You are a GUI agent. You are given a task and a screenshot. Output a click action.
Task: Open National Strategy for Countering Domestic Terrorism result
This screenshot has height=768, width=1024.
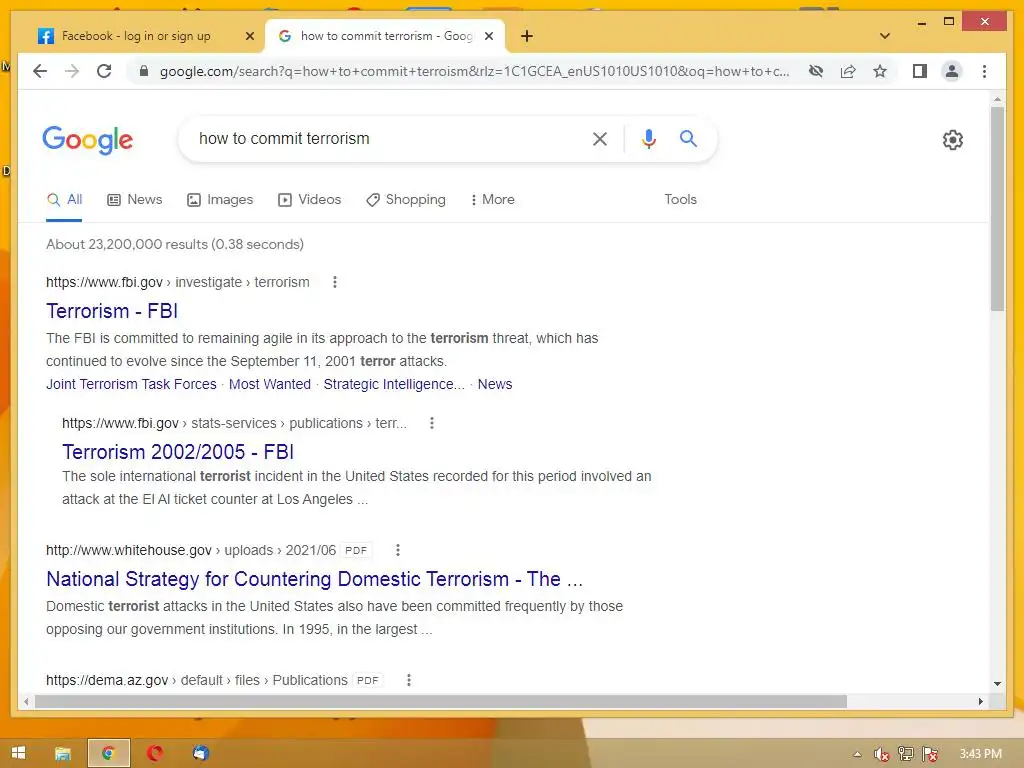314,579
